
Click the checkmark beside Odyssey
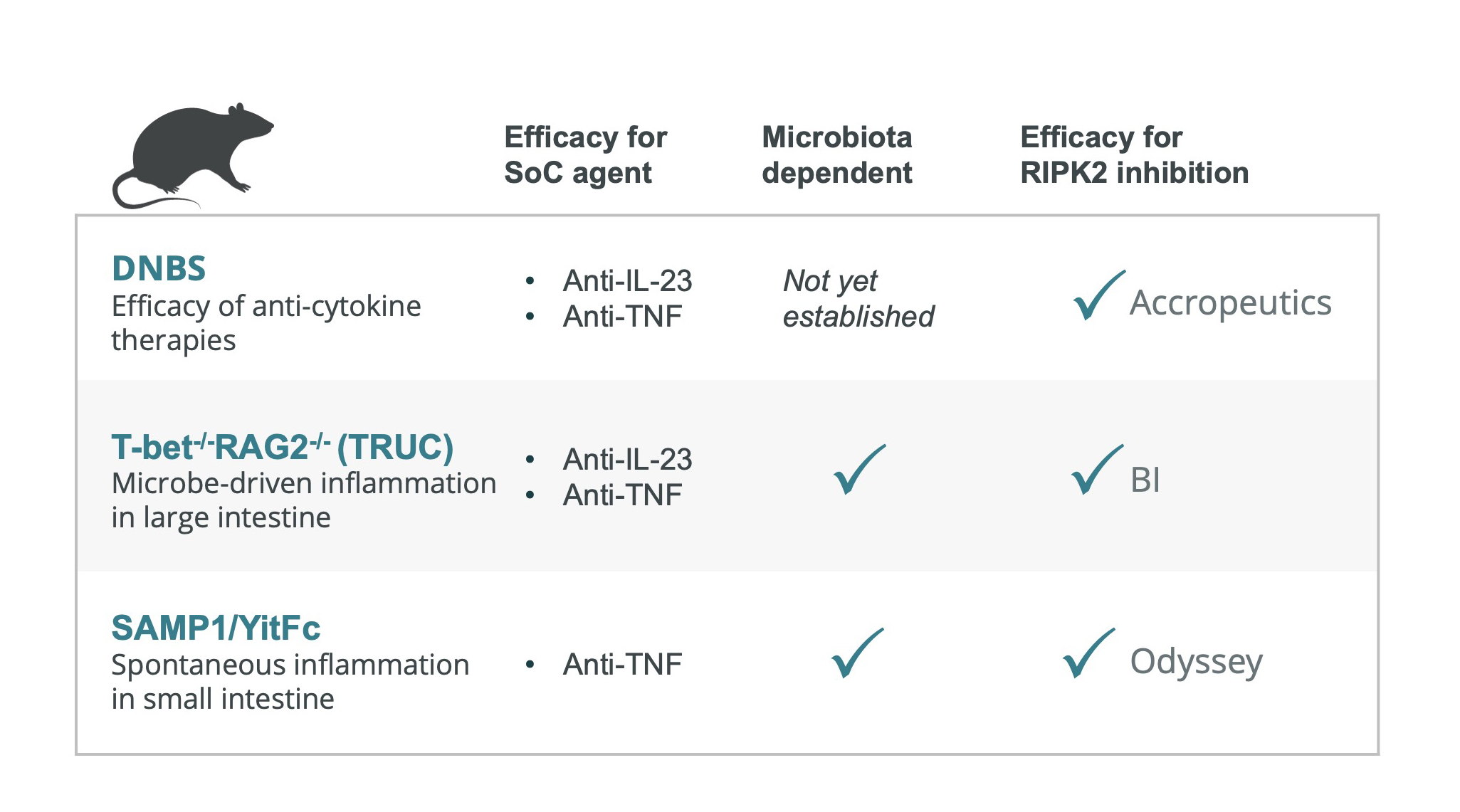coord(1088,653)
